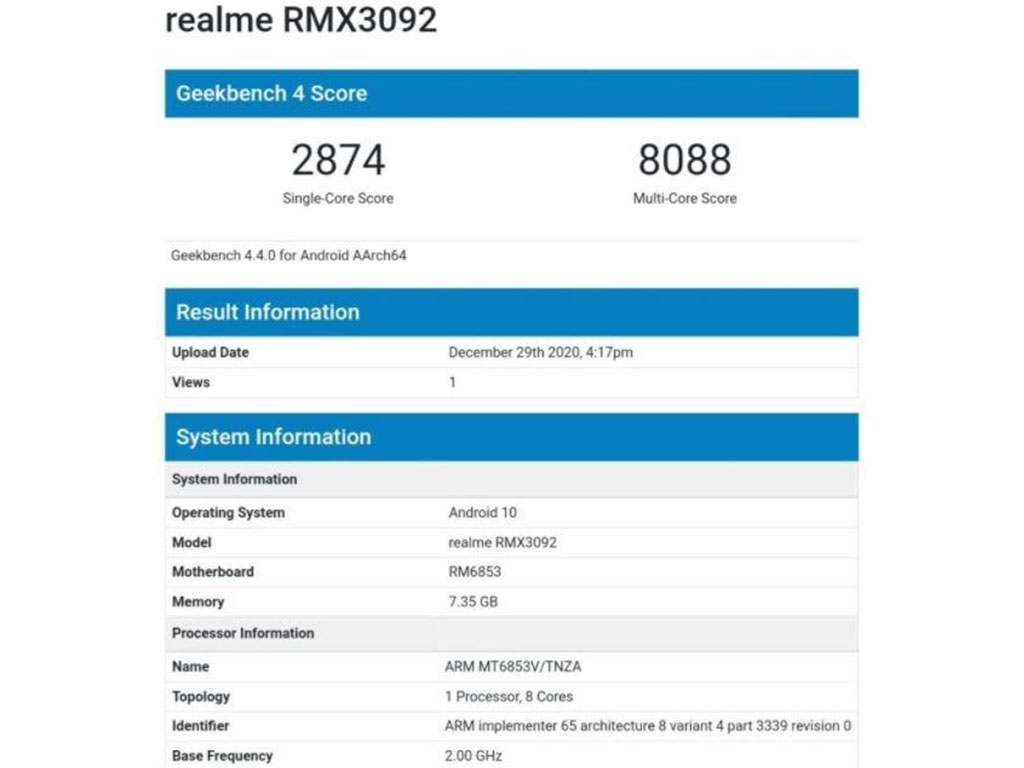Click the realme RMX3092 page title
The height and width of the screenshot is (768, 1024).
coord(301,20)
